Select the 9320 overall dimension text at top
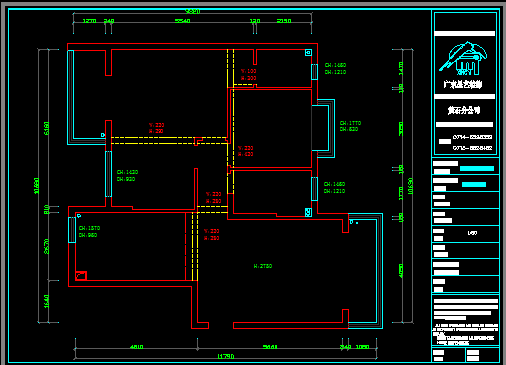 click(x=192, y=12)
